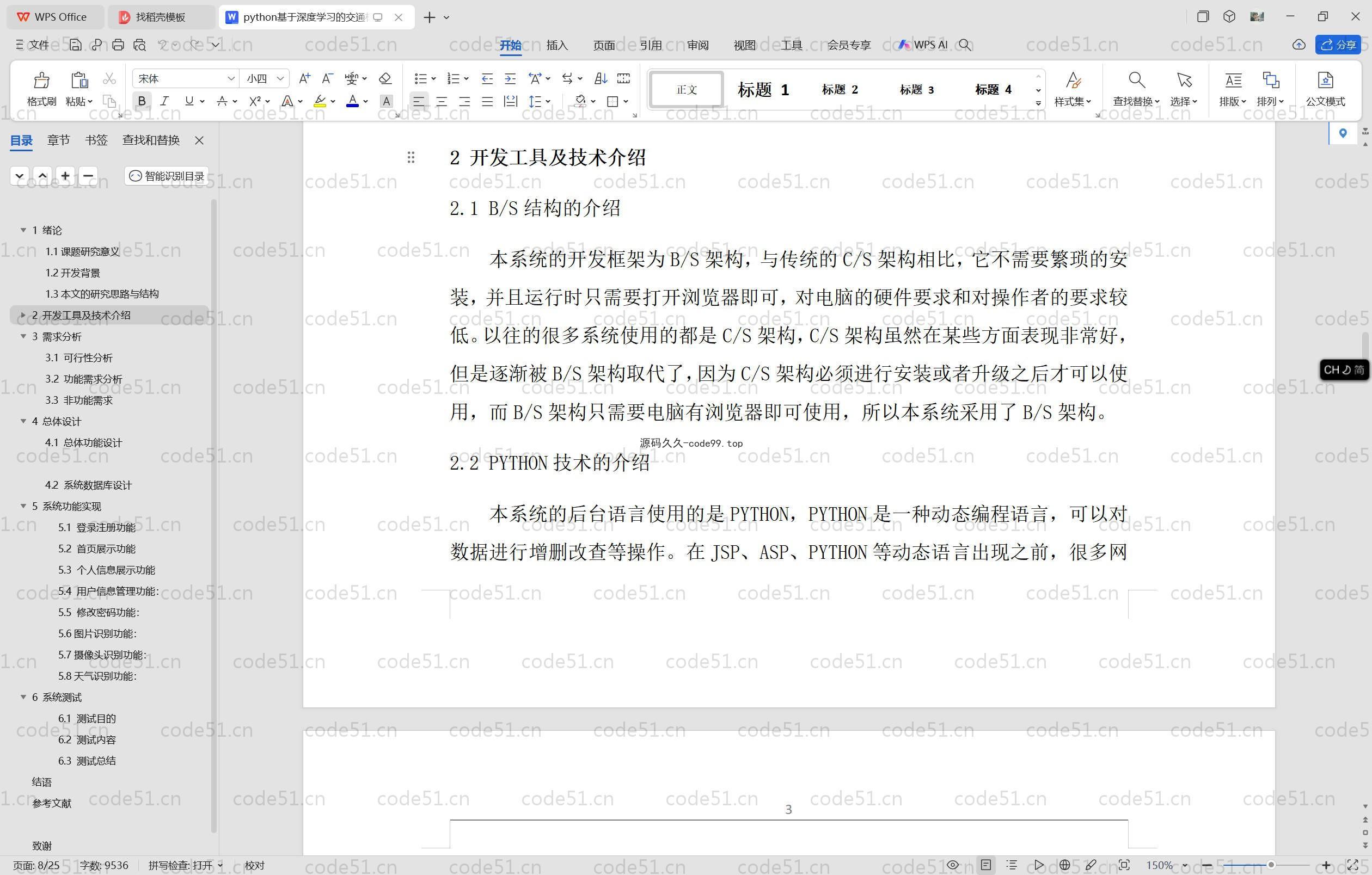Viewport: 1372px width, 875px height.
Task: Open the Page (页面) ribbon tab
Action: pyautogui.click(x=603, y=45)
